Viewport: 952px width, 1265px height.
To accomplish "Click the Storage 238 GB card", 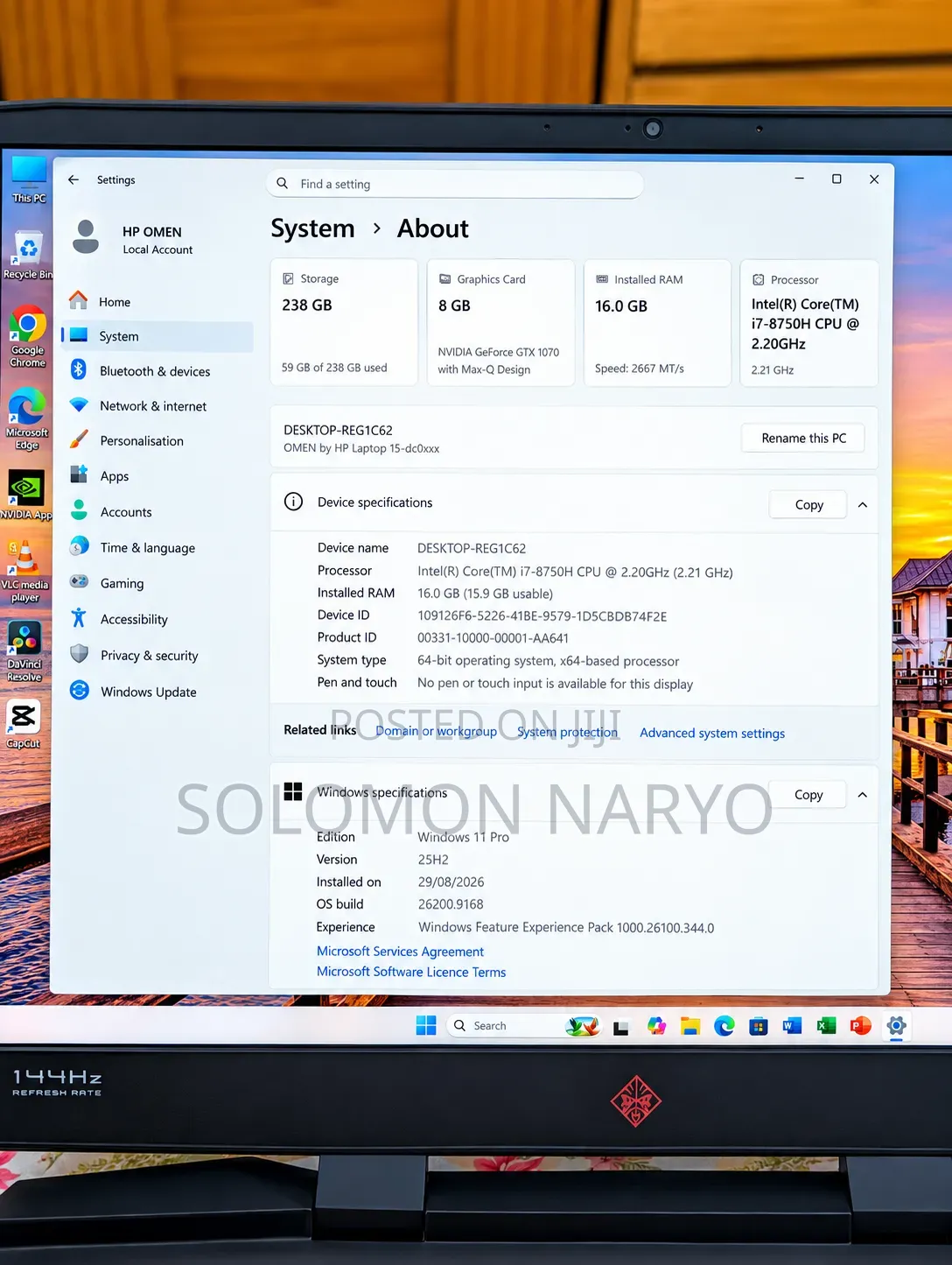I will (x=344, y=322).
